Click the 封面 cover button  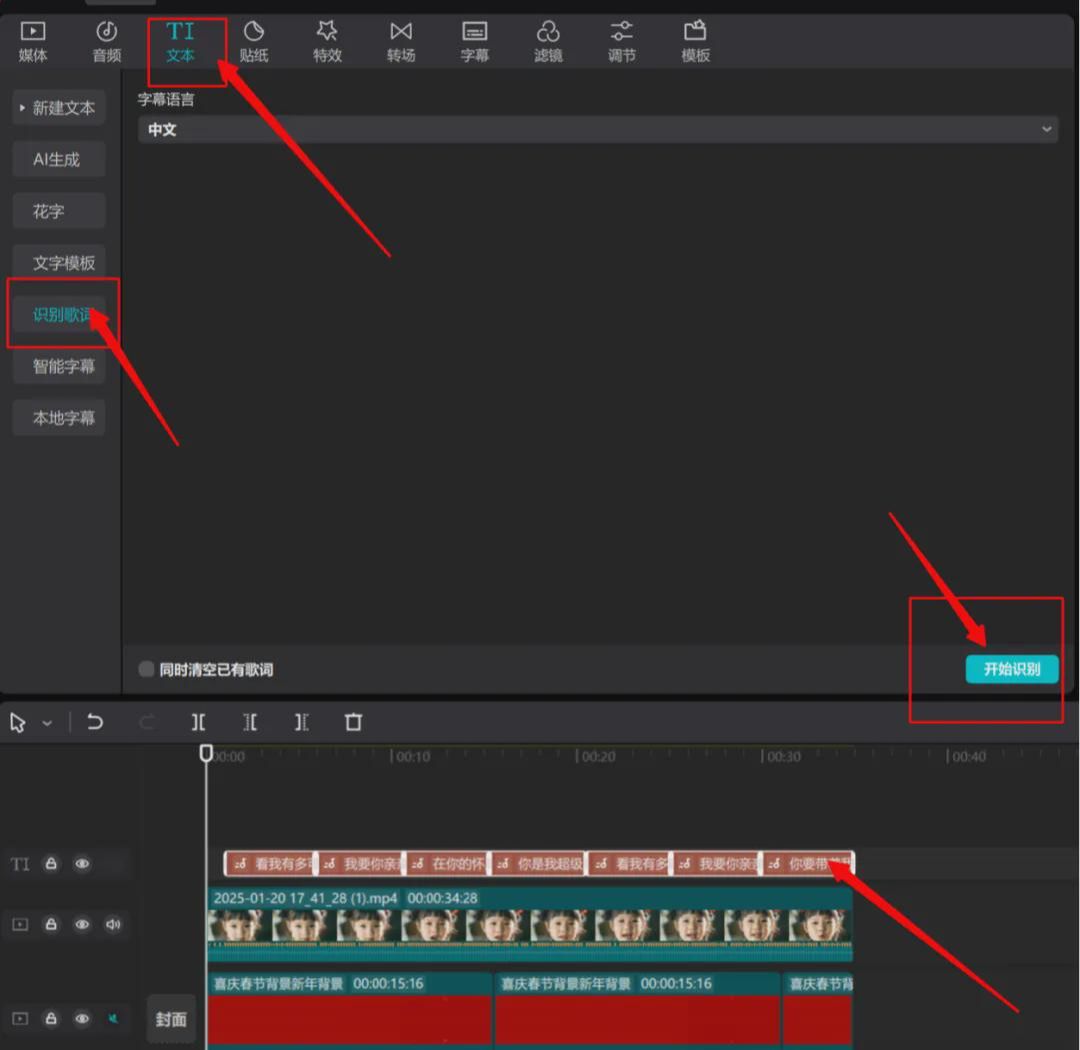coord(171,1019)
